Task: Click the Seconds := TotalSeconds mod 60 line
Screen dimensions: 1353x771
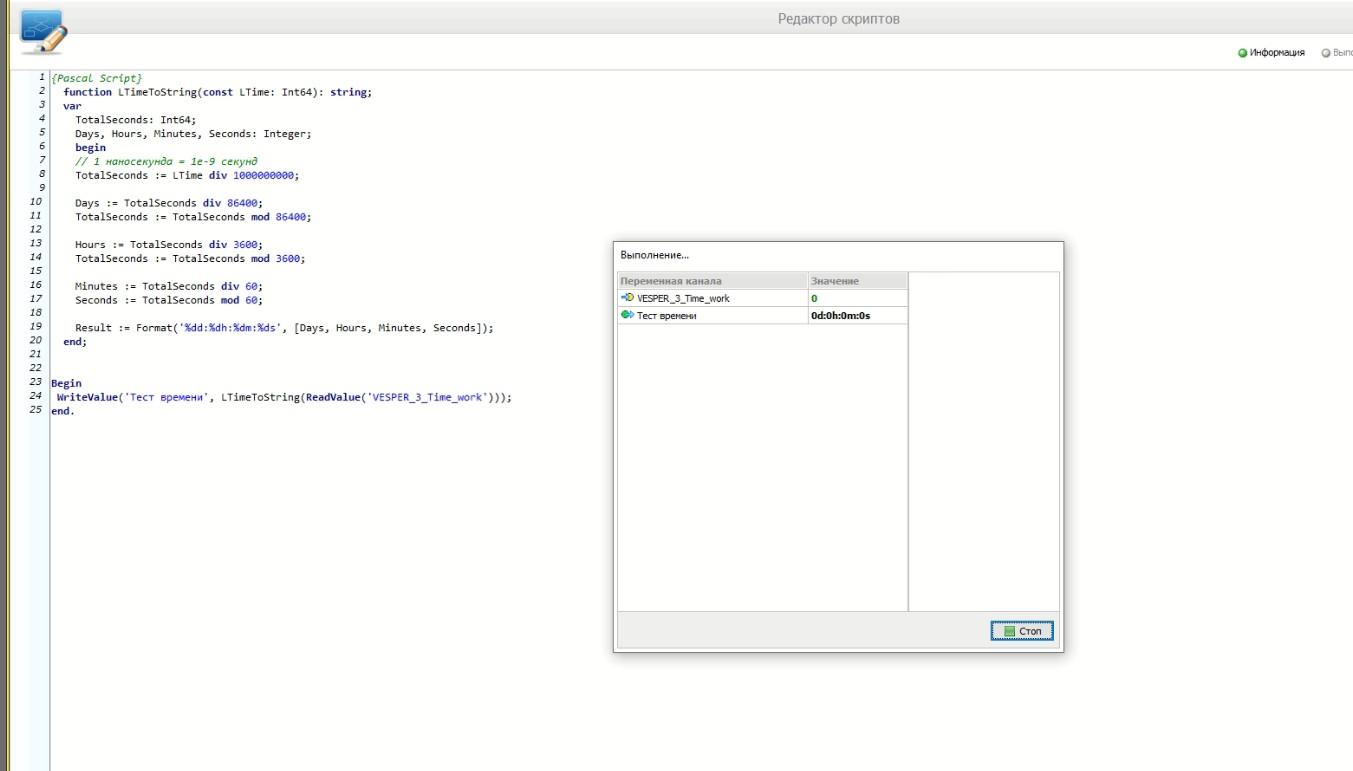Action: [169, 300]
